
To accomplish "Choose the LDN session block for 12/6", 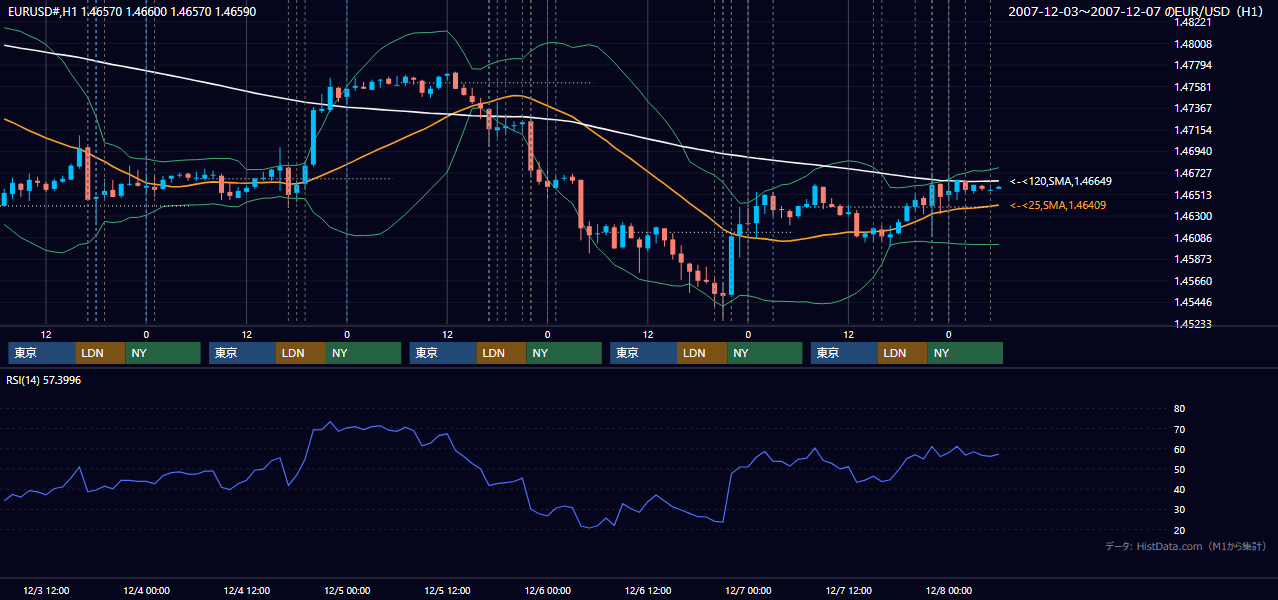I will (x=702, y=353).
